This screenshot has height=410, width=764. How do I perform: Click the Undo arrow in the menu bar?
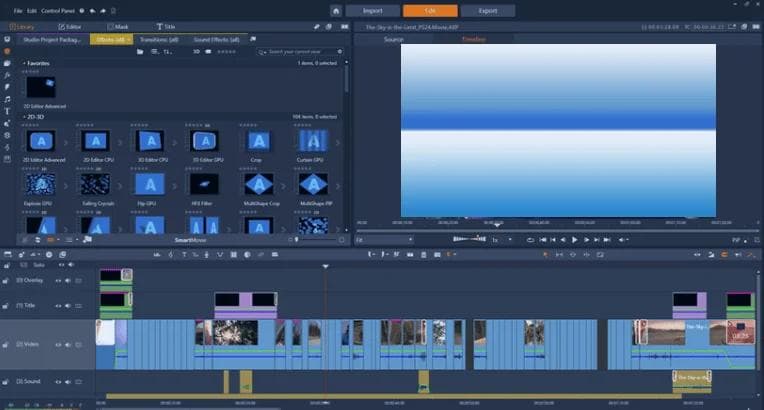pos(93,11)
